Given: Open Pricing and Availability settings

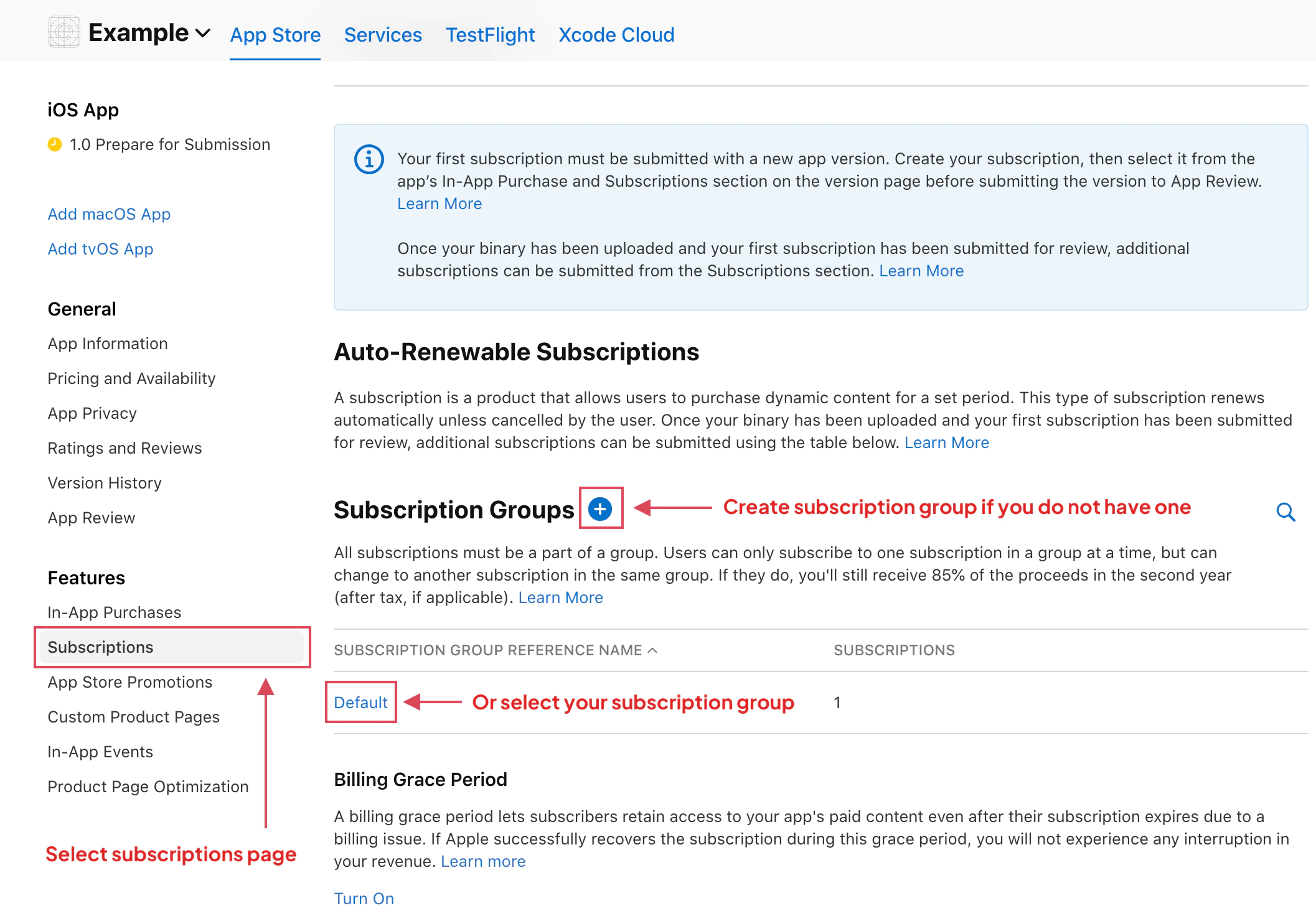Looking at the screenshot, I should (131, 378).
